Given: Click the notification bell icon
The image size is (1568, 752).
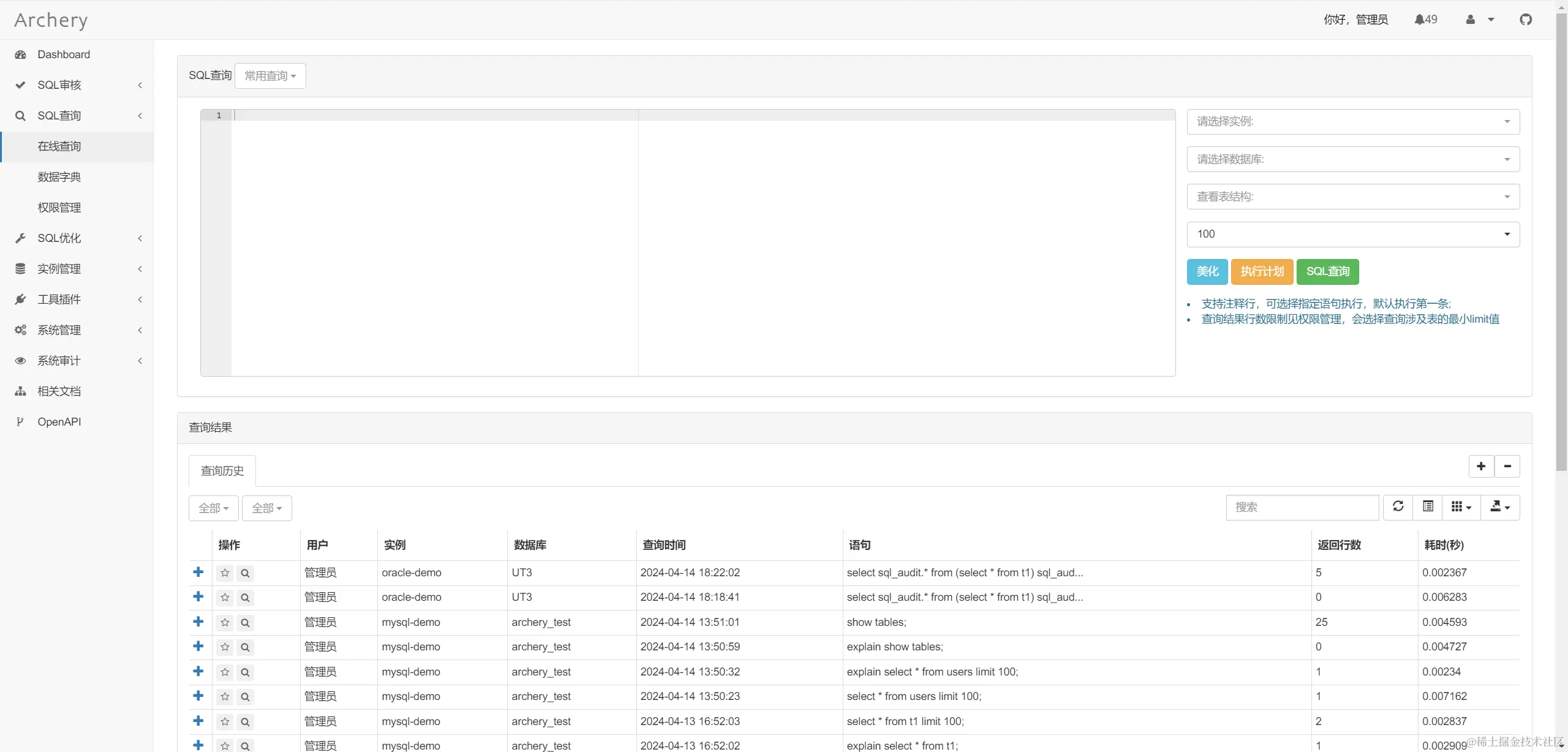Looking at the screenshot, I should [1419, 20].
